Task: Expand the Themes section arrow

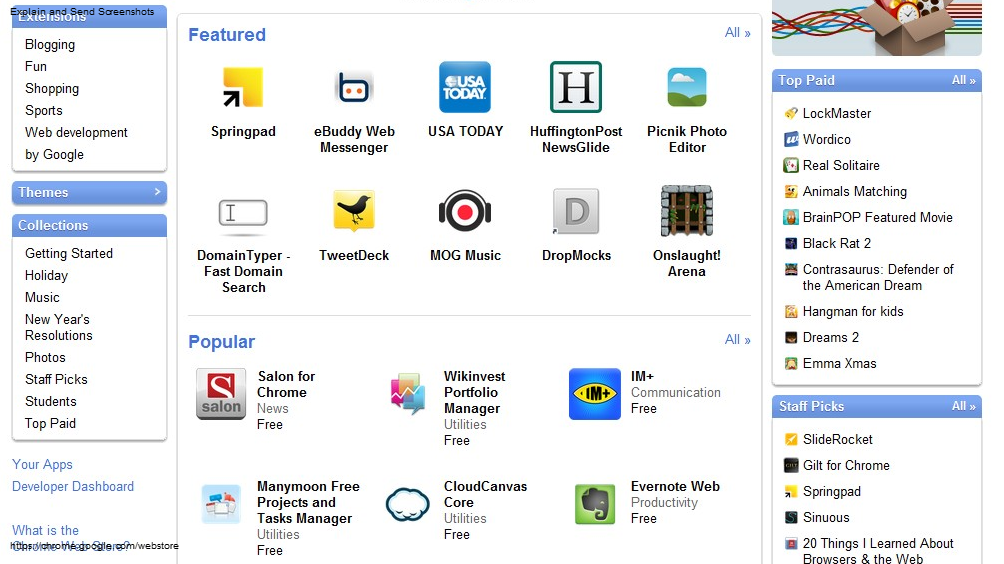Action: [x=157, y=191]
